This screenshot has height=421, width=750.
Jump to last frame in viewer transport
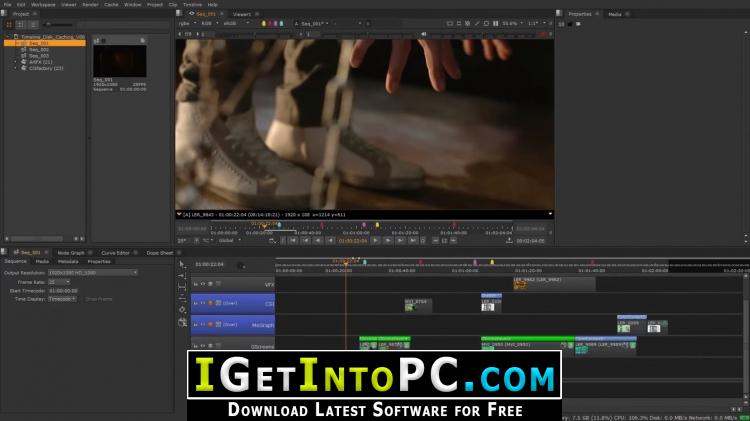[x=413, y=241]
